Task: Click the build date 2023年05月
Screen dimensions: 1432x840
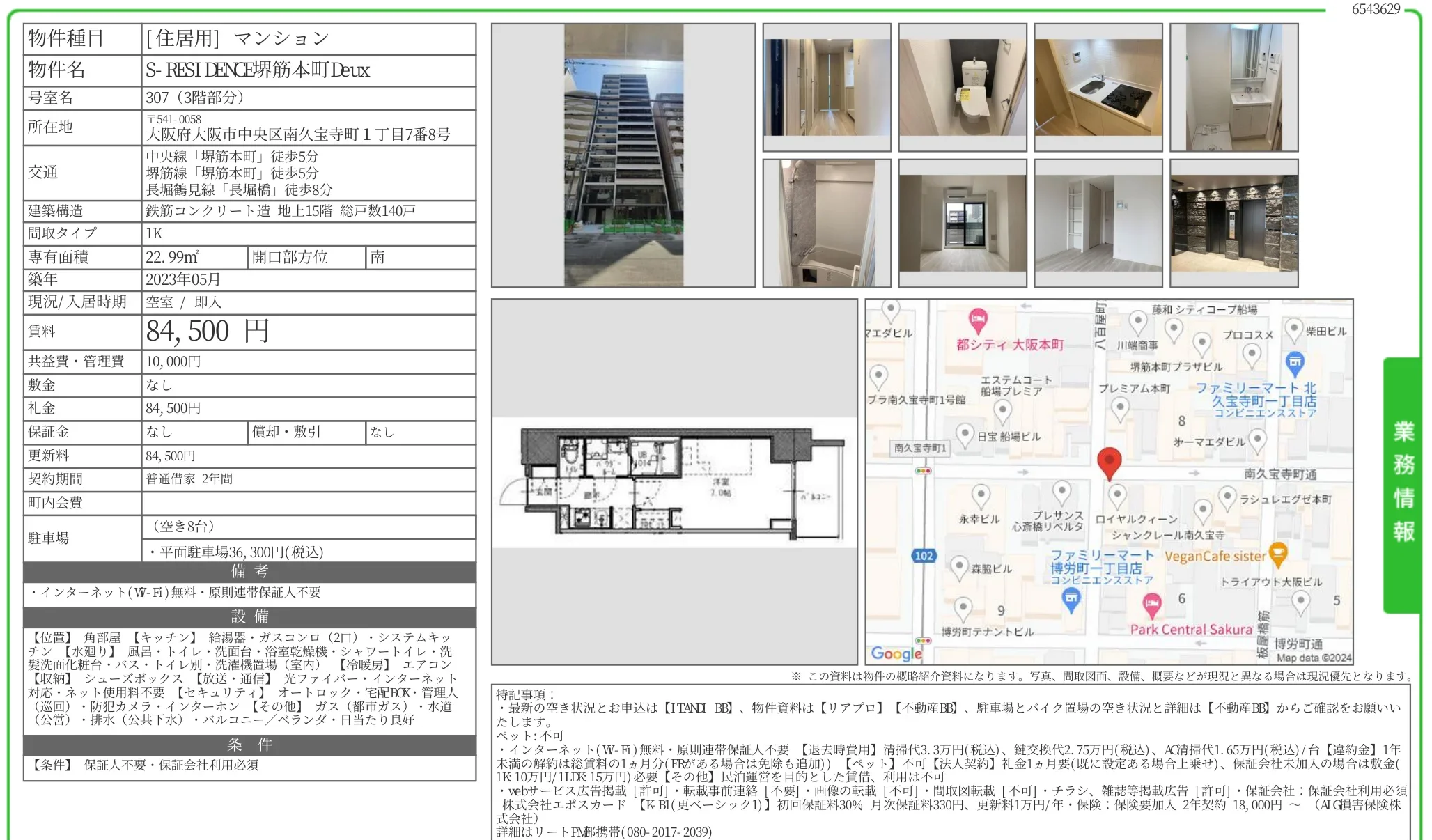Action: 182,279
